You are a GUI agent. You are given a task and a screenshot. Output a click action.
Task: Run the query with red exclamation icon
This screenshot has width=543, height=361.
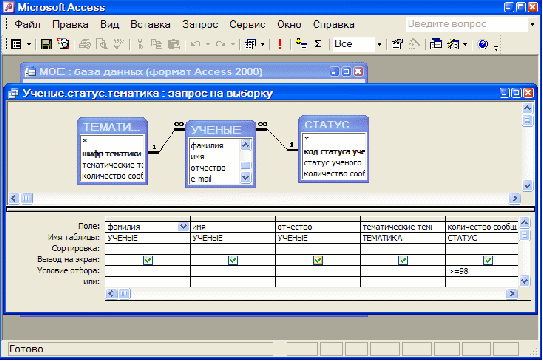pyautogui.click(x=280, y=44)
